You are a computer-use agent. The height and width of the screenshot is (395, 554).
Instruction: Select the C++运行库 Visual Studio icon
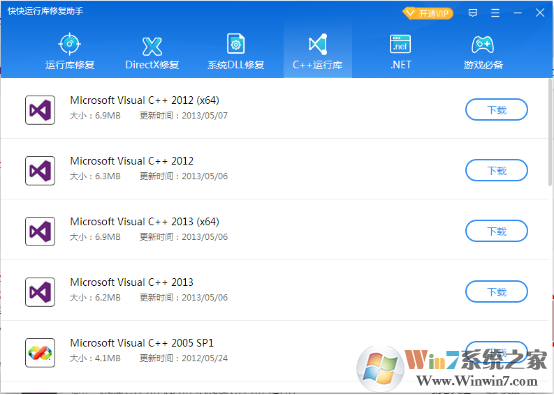(x=318, y=44)
